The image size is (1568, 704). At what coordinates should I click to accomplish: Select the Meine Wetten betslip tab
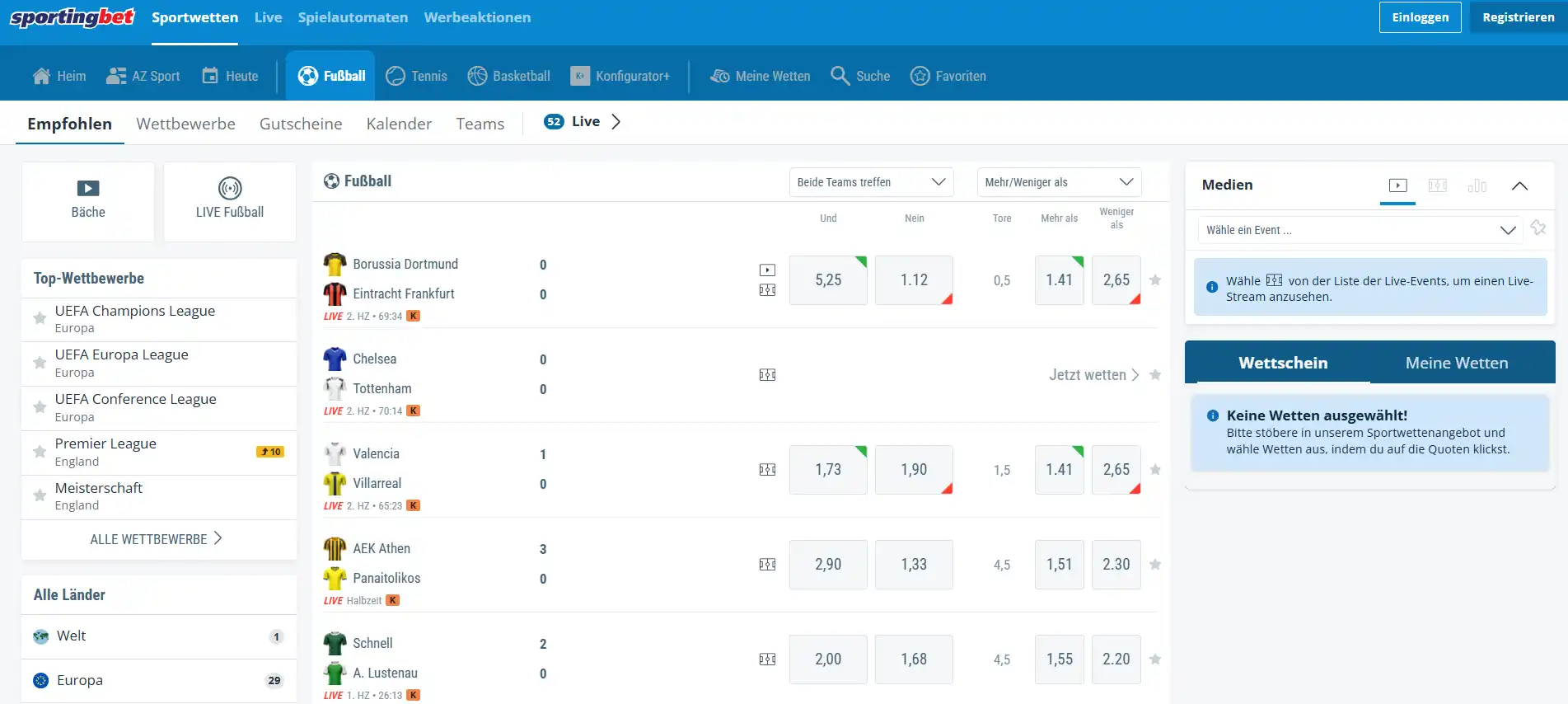[1457, 363]
